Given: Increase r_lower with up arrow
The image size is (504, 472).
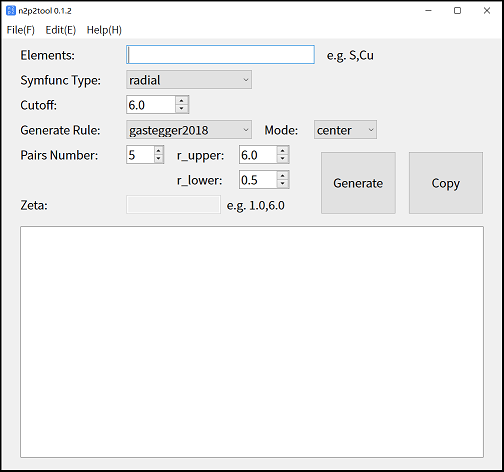Looking at the screenshot, I should coord(283,176).
